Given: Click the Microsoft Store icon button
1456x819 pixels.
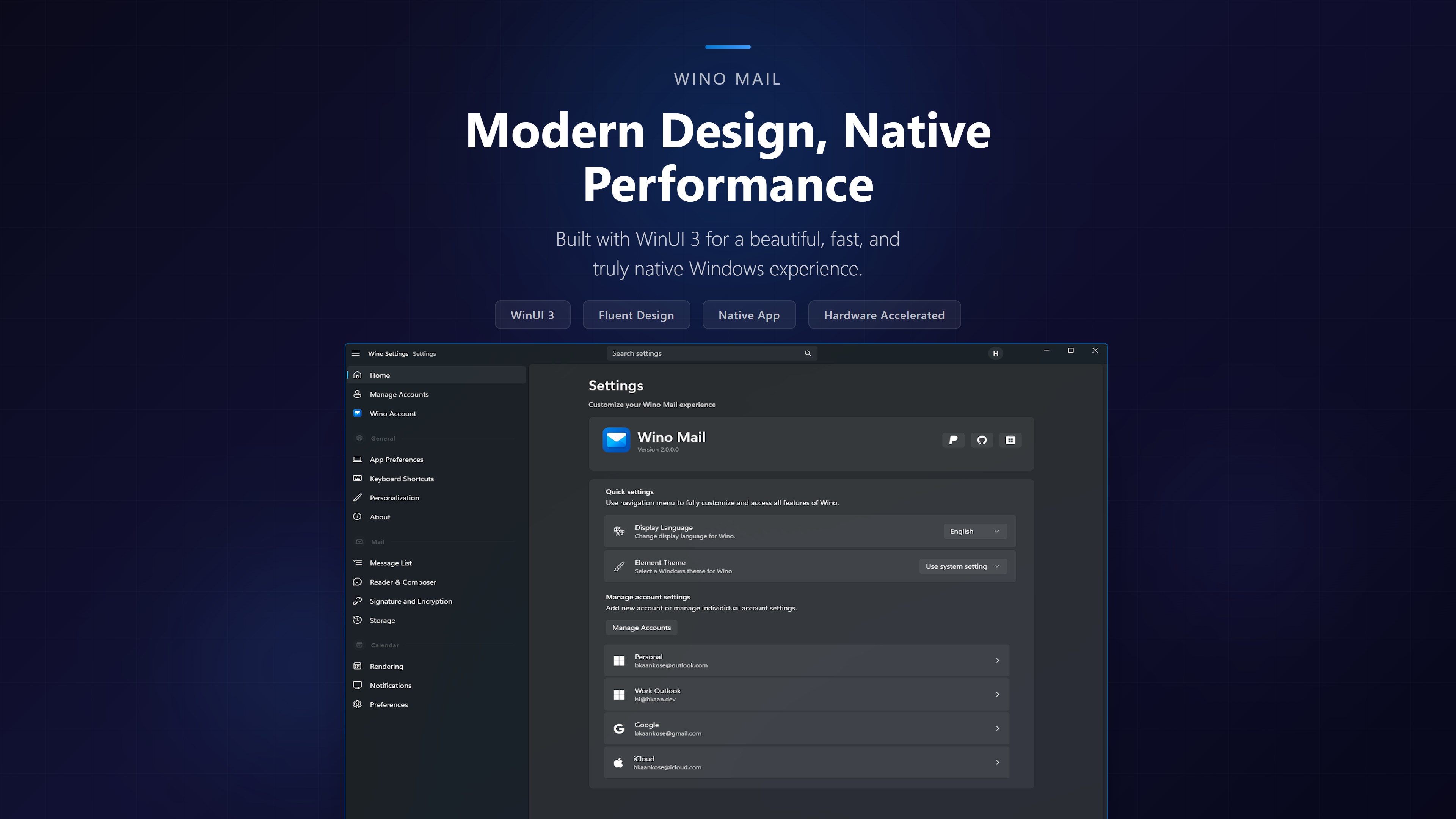Looking at the screenshot, I should pyautogui.click(x=1010, y=440).
